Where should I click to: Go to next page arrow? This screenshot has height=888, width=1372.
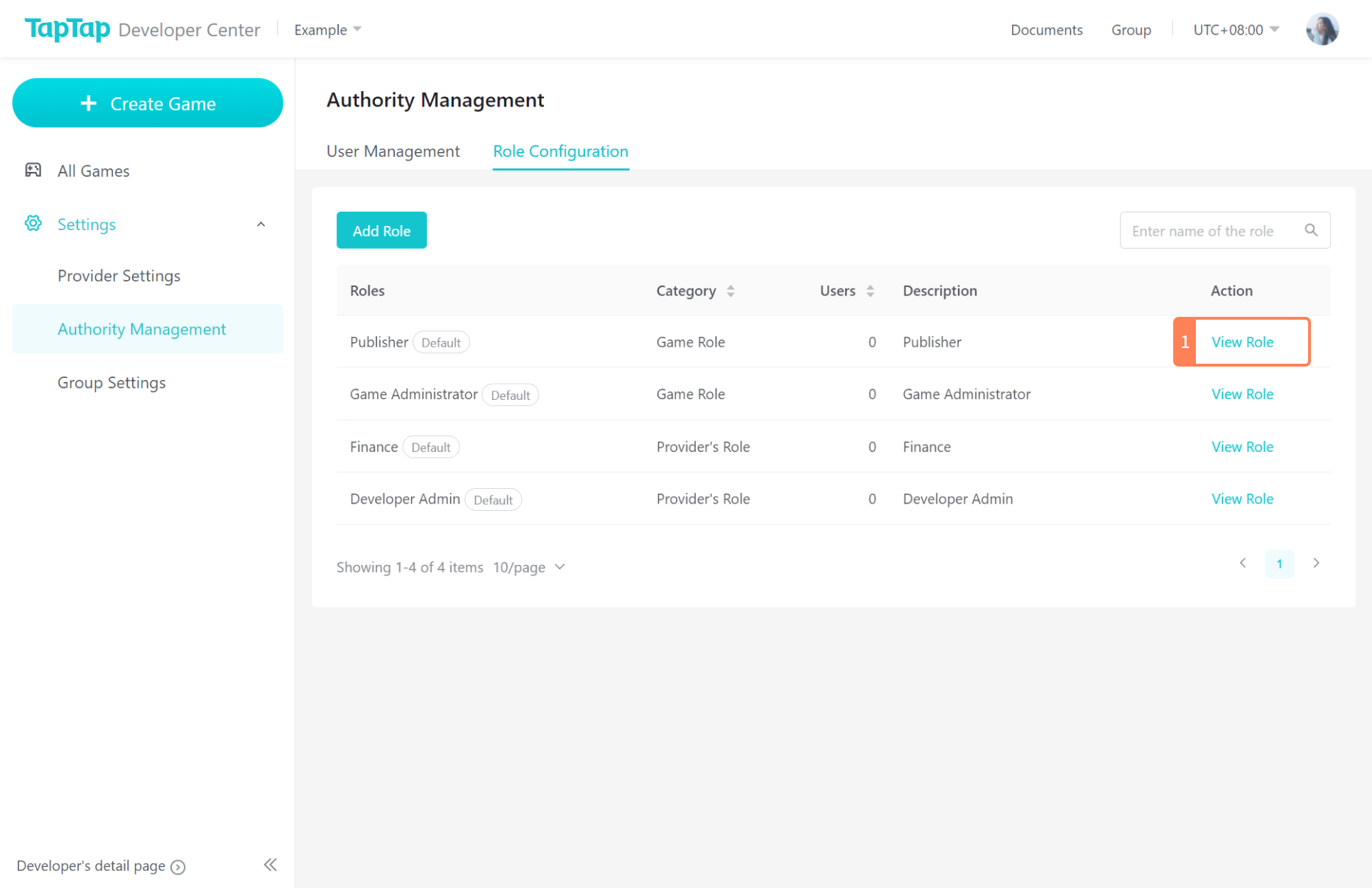1316,563
